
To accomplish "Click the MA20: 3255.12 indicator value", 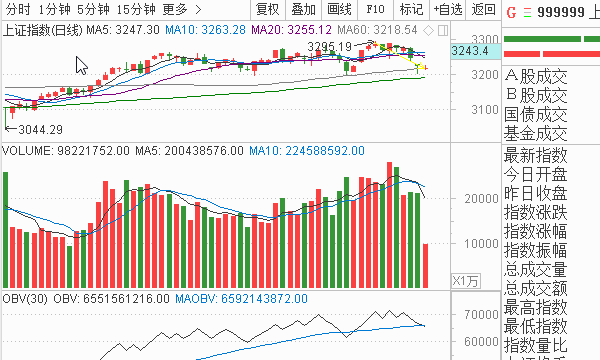I will [x=292, y=30].
